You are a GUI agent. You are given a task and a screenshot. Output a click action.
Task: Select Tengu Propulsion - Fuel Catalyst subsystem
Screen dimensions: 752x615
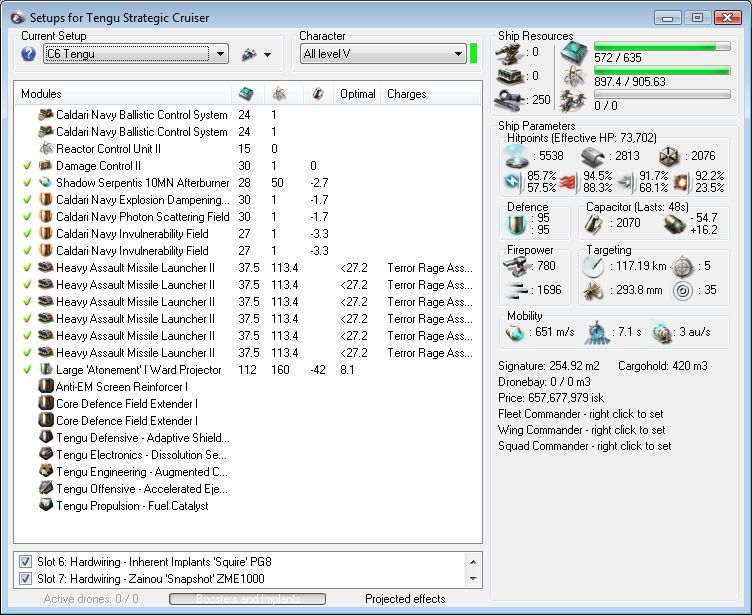click(247, 506)
